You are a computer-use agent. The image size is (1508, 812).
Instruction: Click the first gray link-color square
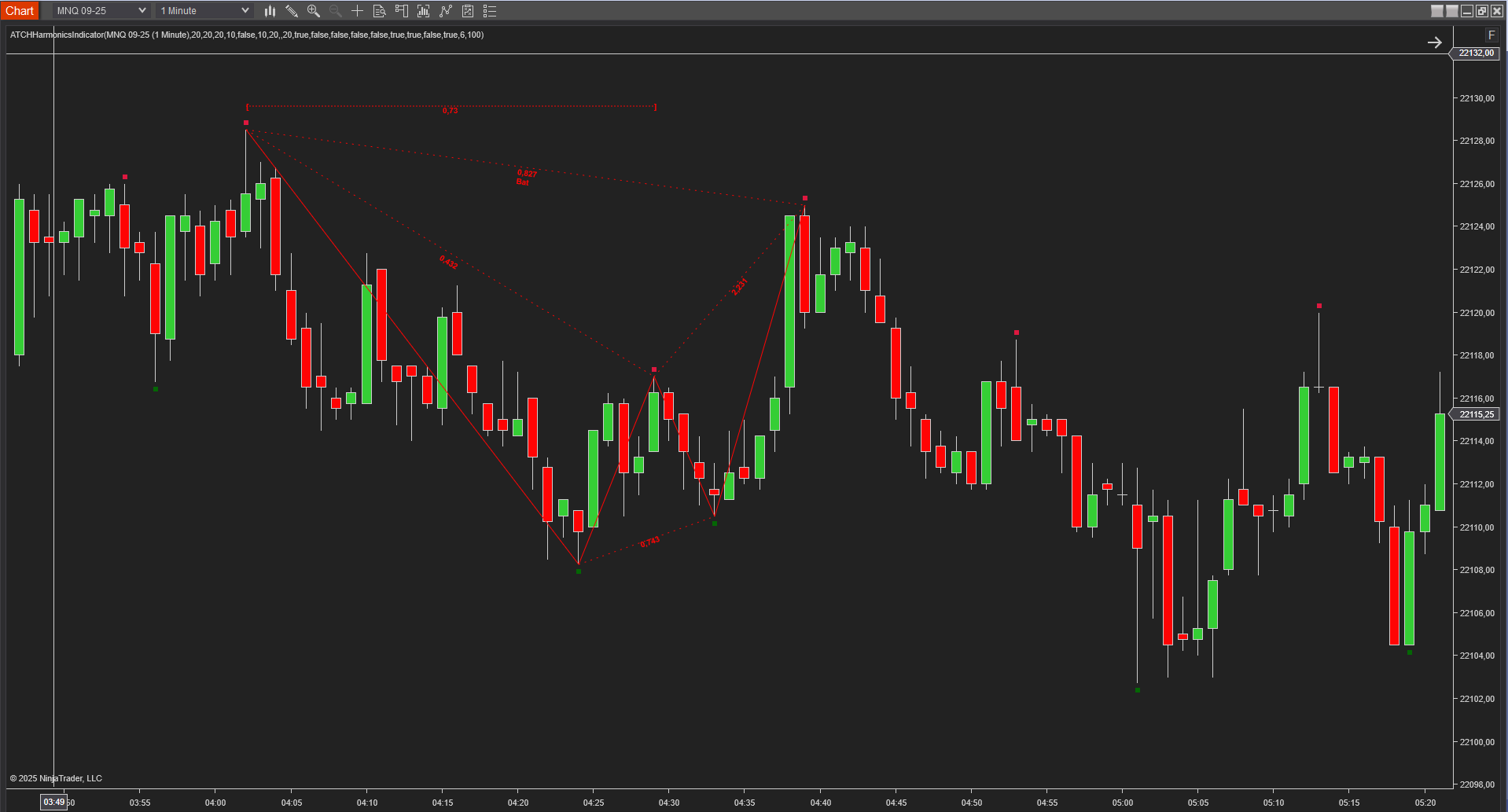pos(1436,11)
